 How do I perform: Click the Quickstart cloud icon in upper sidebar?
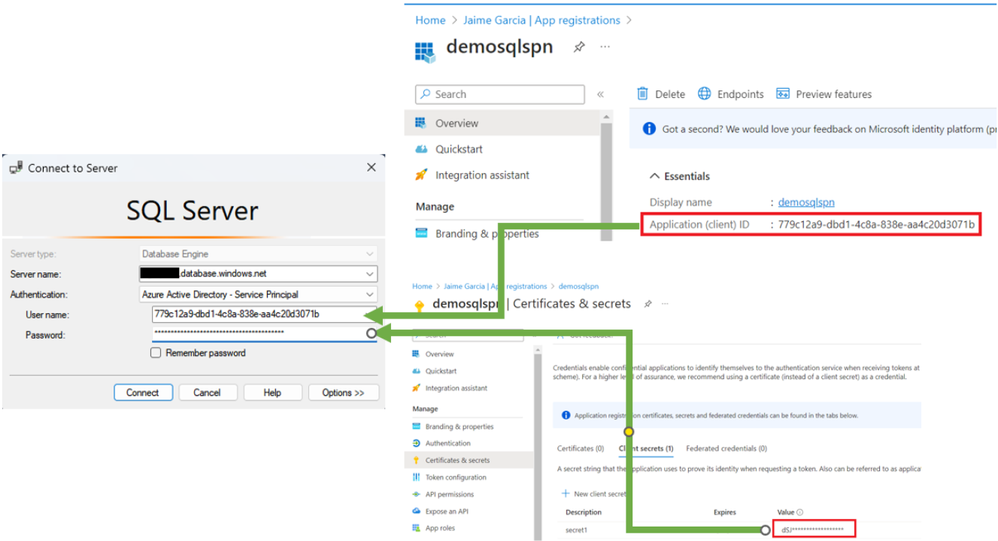click(421, 149)
